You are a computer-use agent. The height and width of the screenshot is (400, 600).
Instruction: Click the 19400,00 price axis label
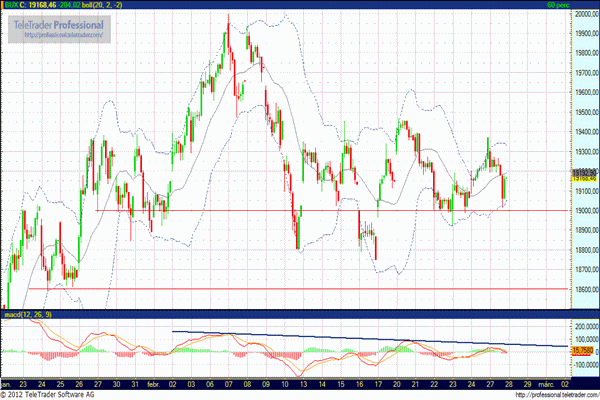point(586,132)
